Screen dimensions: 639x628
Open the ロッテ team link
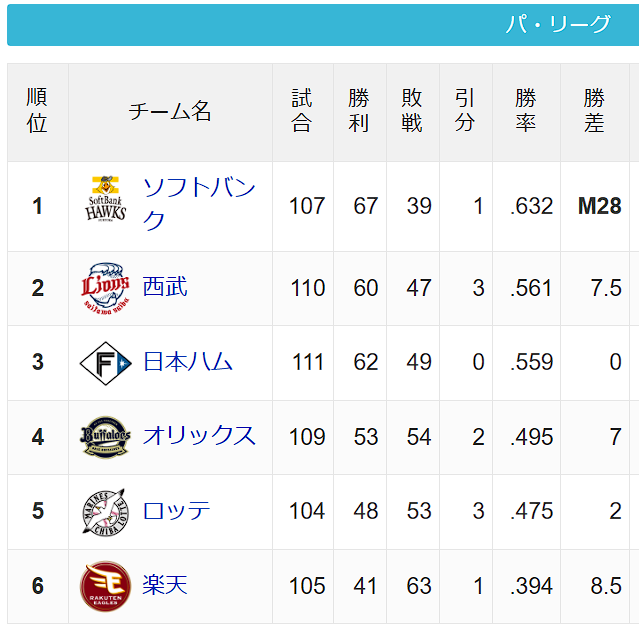point(176,510)
